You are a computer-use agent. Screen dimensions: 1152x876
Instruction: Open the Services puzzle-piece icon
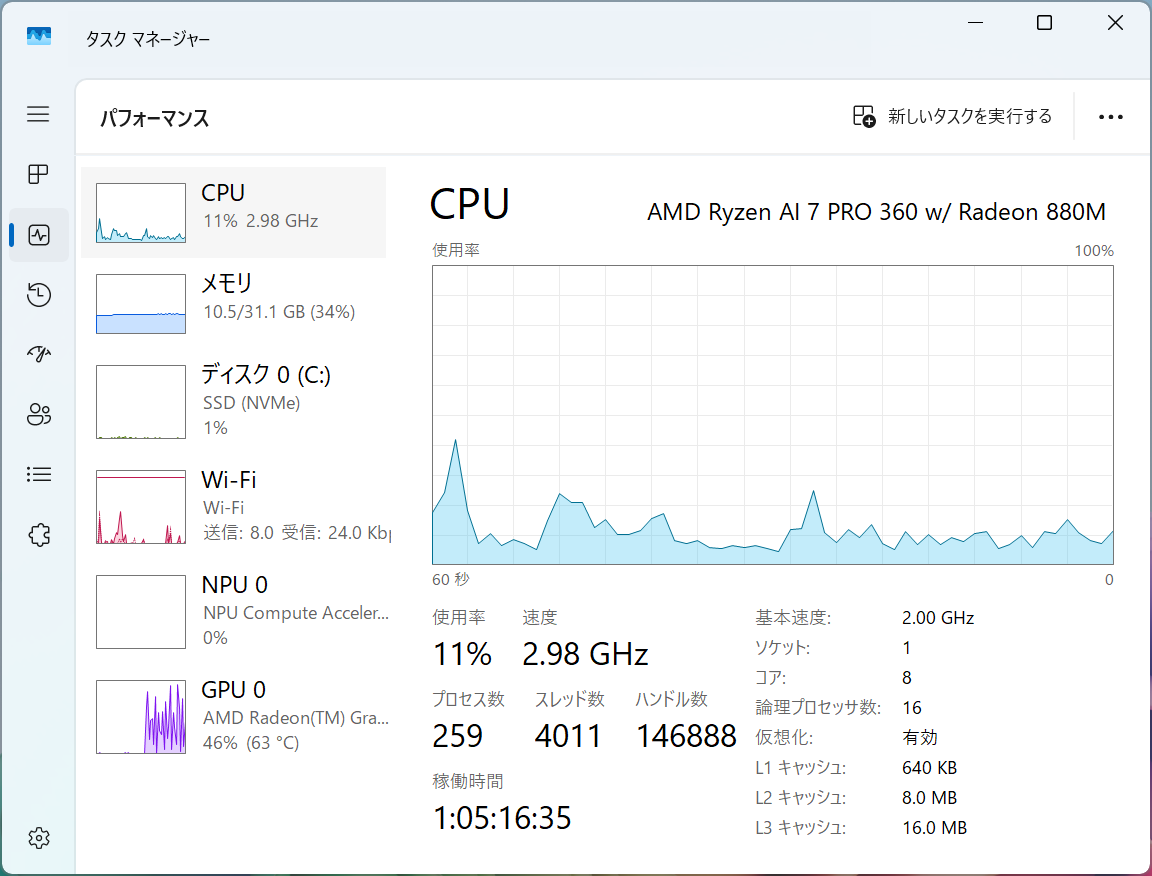38,535
